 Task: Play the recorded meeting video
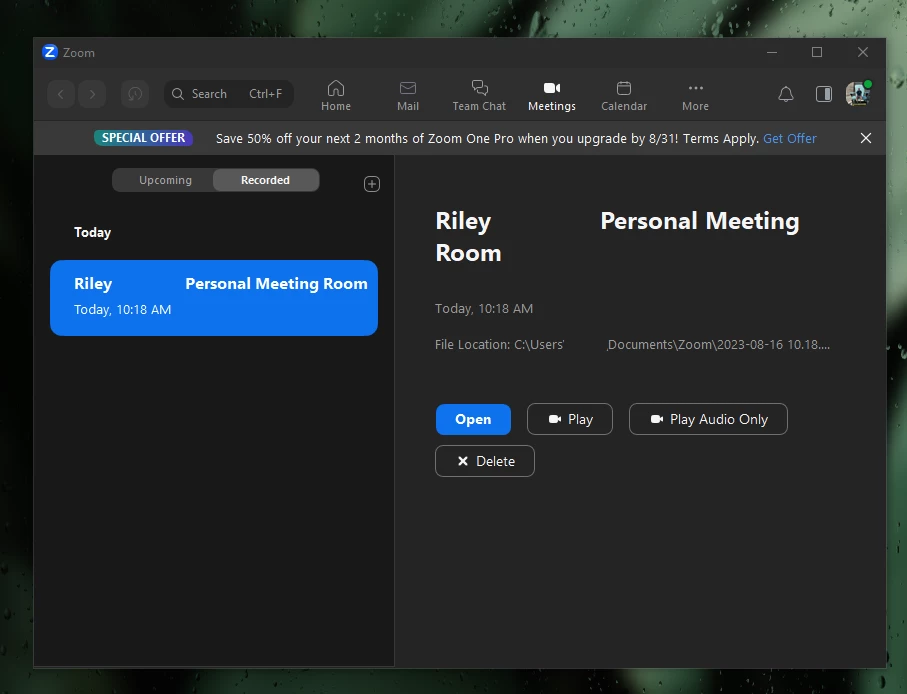pos(570,419)
